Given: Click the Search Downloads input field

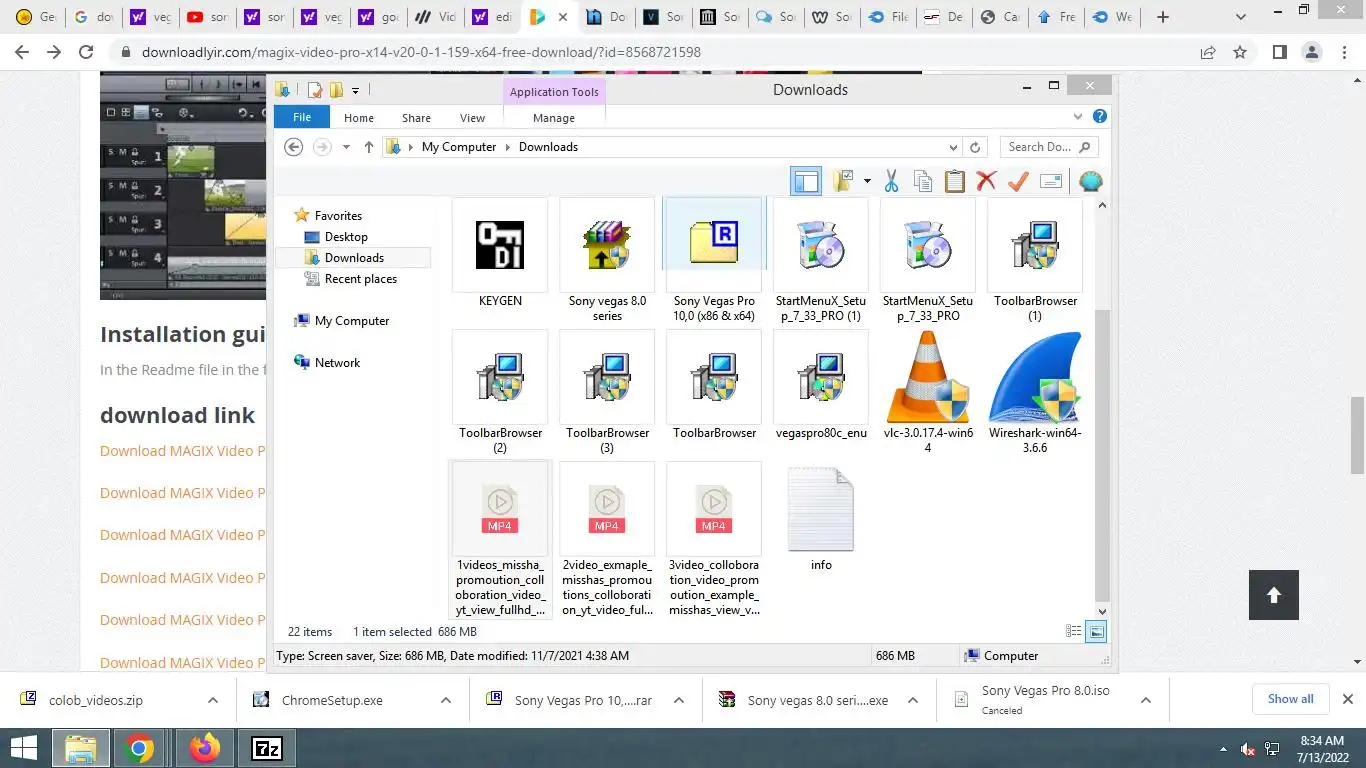Looking at the screenshot, I should pyautogui.click(x=1049, y=147).
